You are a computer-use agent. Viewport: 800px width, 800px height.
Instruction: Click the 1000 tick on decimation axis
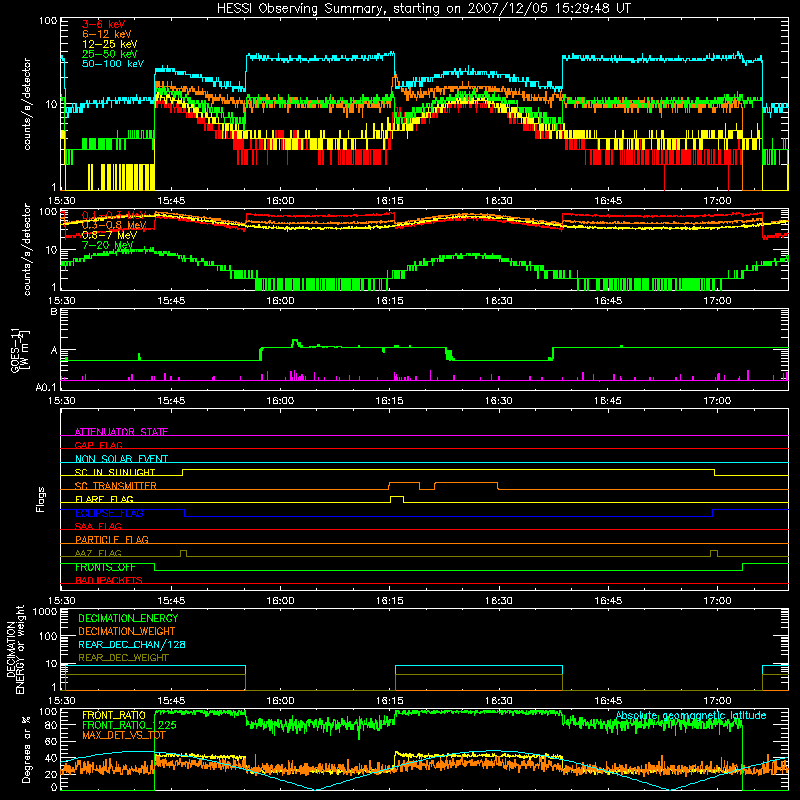[x=45, y=611]
